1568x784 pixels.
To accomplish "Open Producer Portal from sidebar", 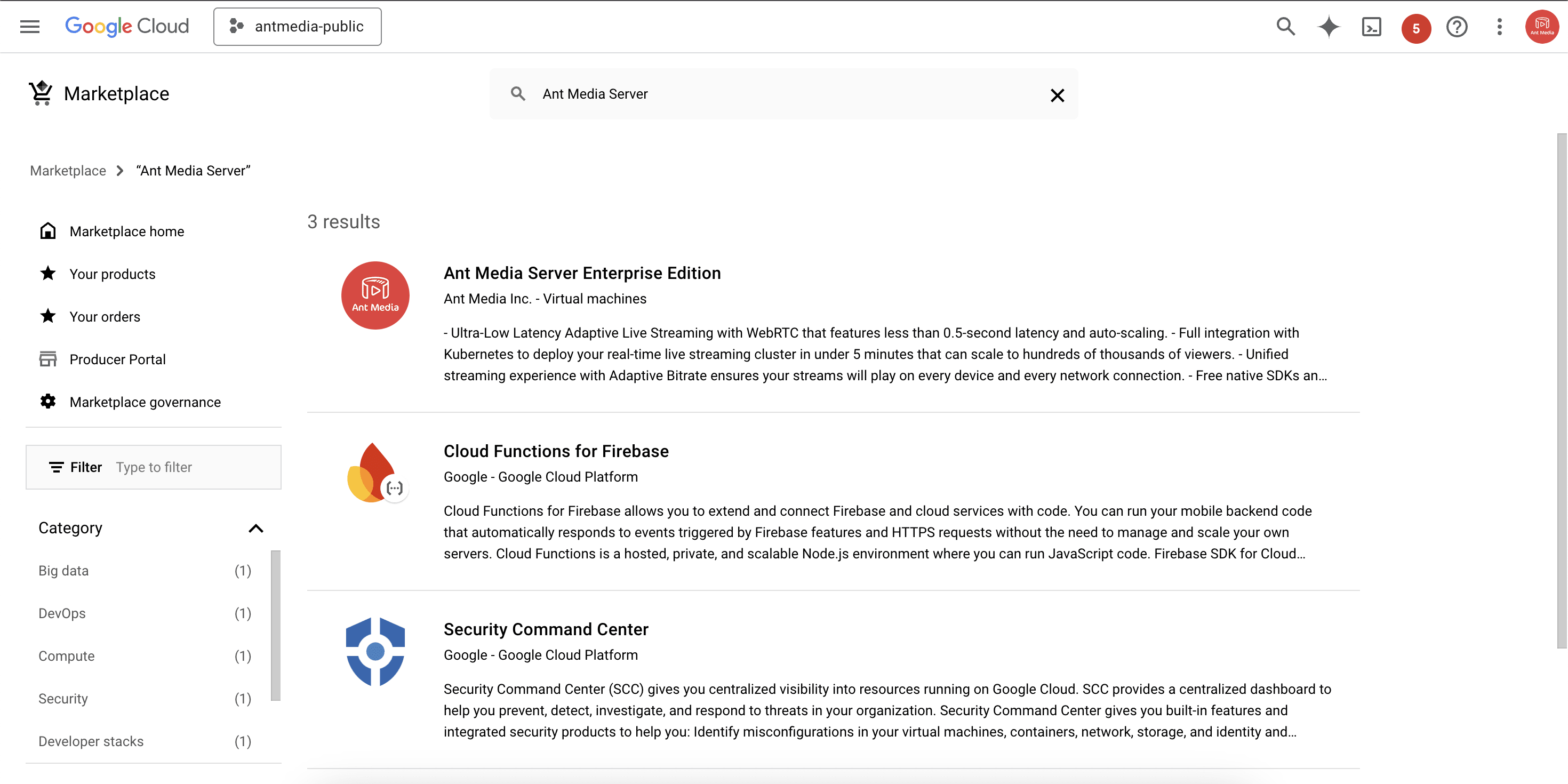I will (x=117, y=359).
